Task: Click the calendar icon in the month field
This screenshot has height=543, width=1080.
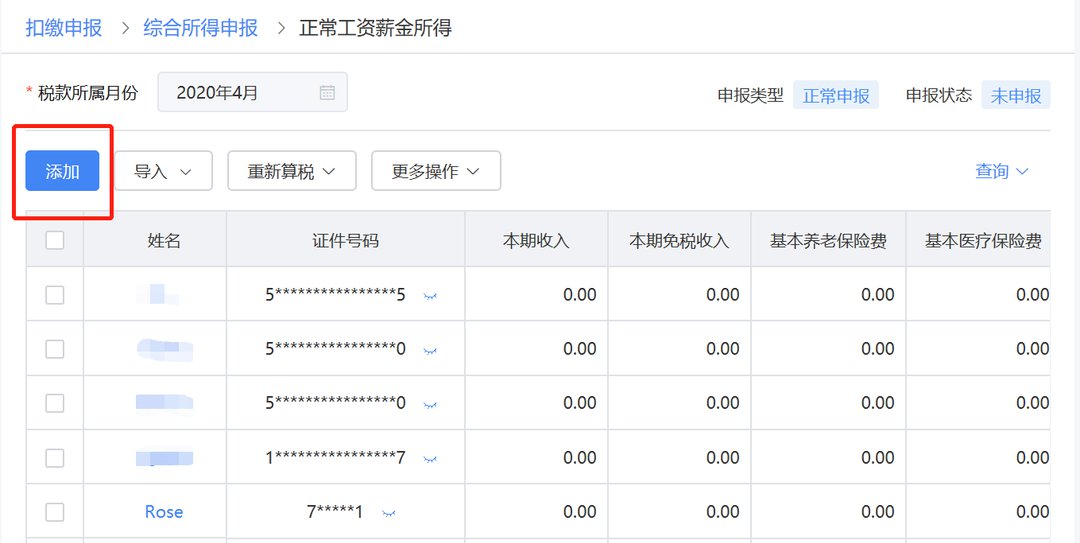Action: pyautogui.click(x=327, y=93)
